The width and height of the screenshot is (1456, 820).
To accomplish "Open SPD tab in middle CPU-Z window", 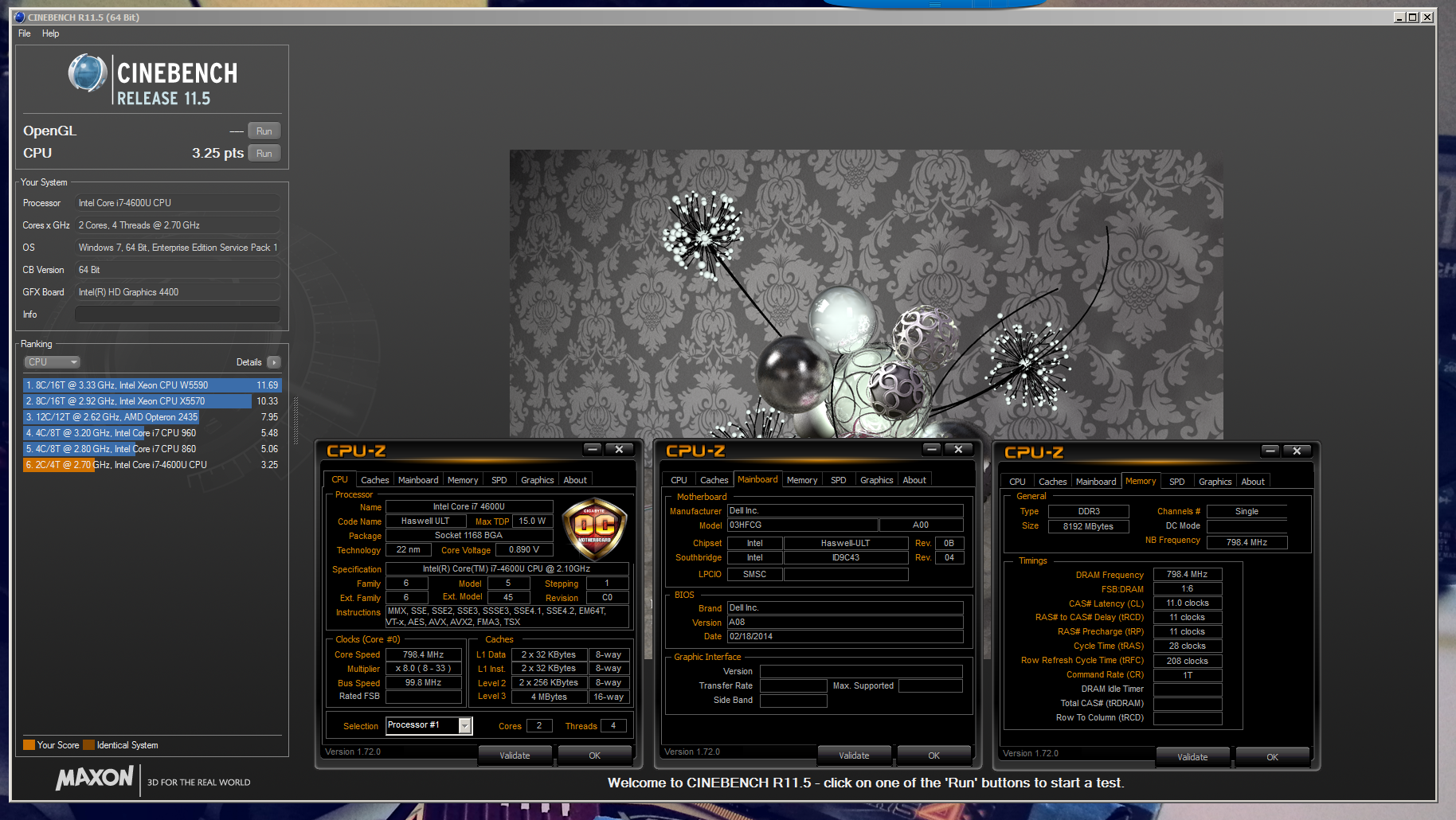I will click(x=839, y=480).
